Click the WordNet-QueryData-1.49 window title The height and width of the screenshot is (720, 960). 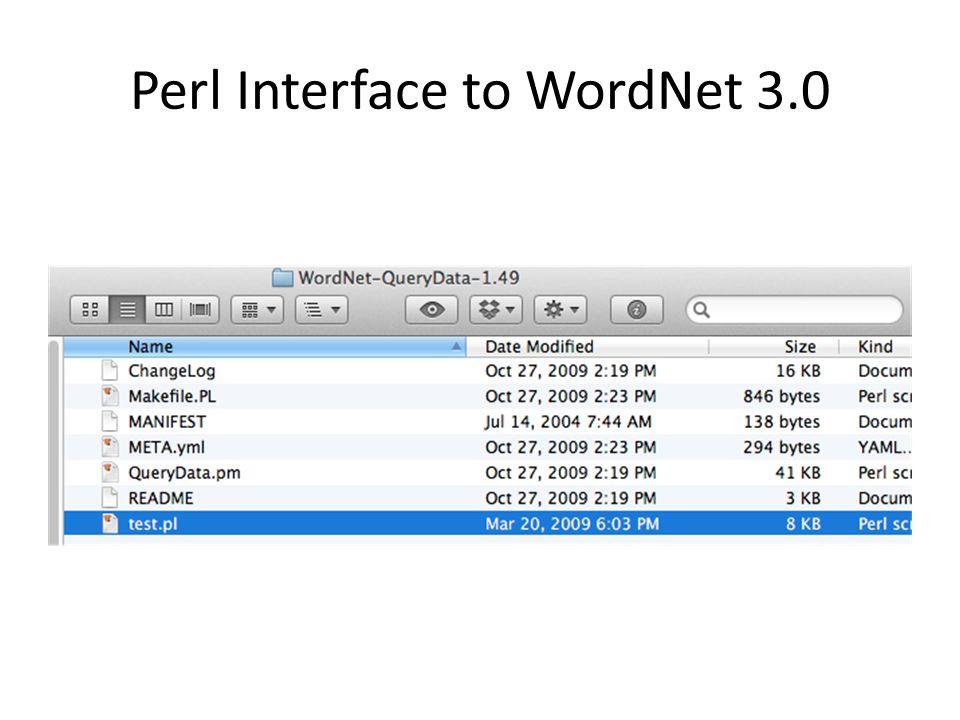pyautogui.click(x=408, y=278)
